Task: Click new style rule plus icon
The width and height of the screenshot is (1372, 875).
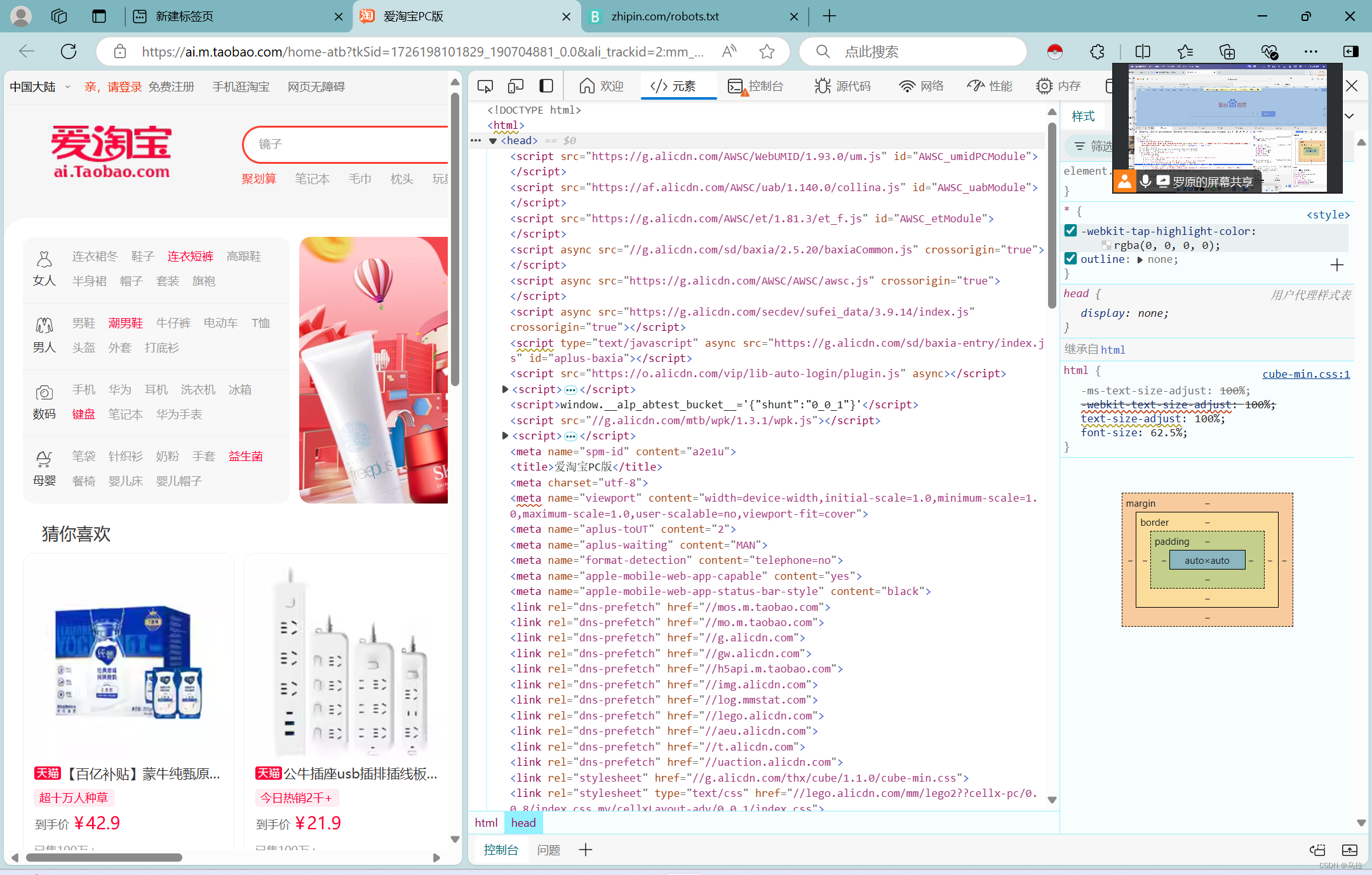Action: (1337, 265)
